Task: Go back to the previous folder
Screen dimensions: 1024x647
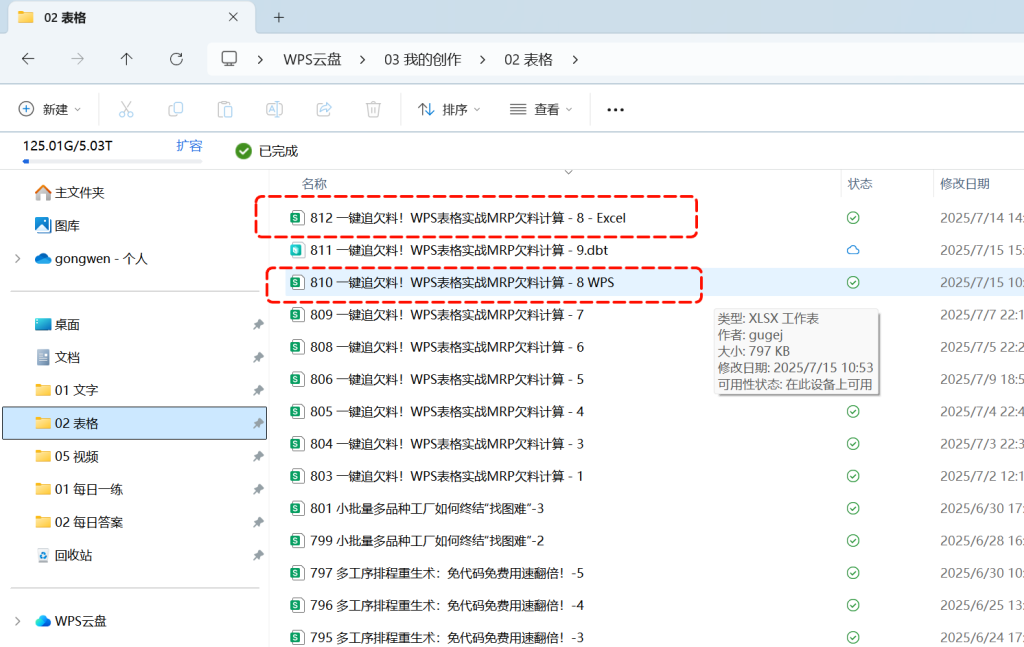Action: click(x=28, y=59)
